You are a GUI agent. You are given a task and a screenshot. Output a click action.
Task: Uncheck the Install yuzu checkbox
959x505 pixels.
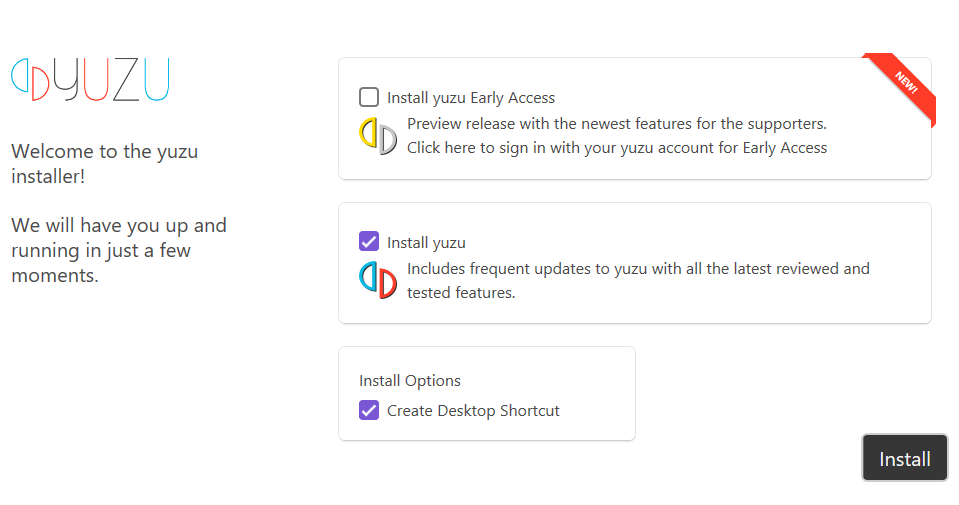click(x=369, y=241)
